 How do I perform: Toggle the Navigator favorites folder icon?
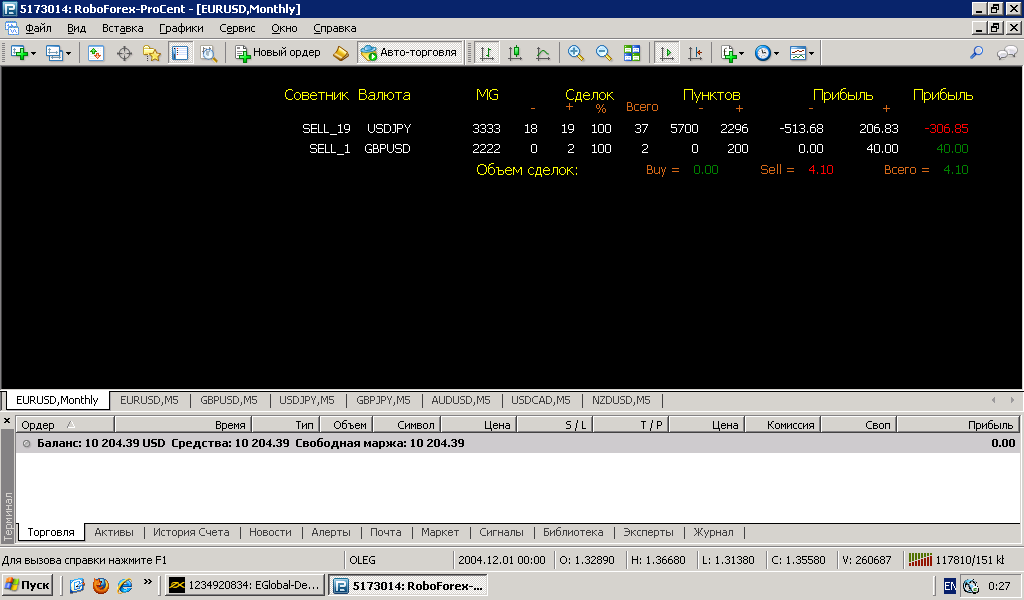[x=152, y=53]
